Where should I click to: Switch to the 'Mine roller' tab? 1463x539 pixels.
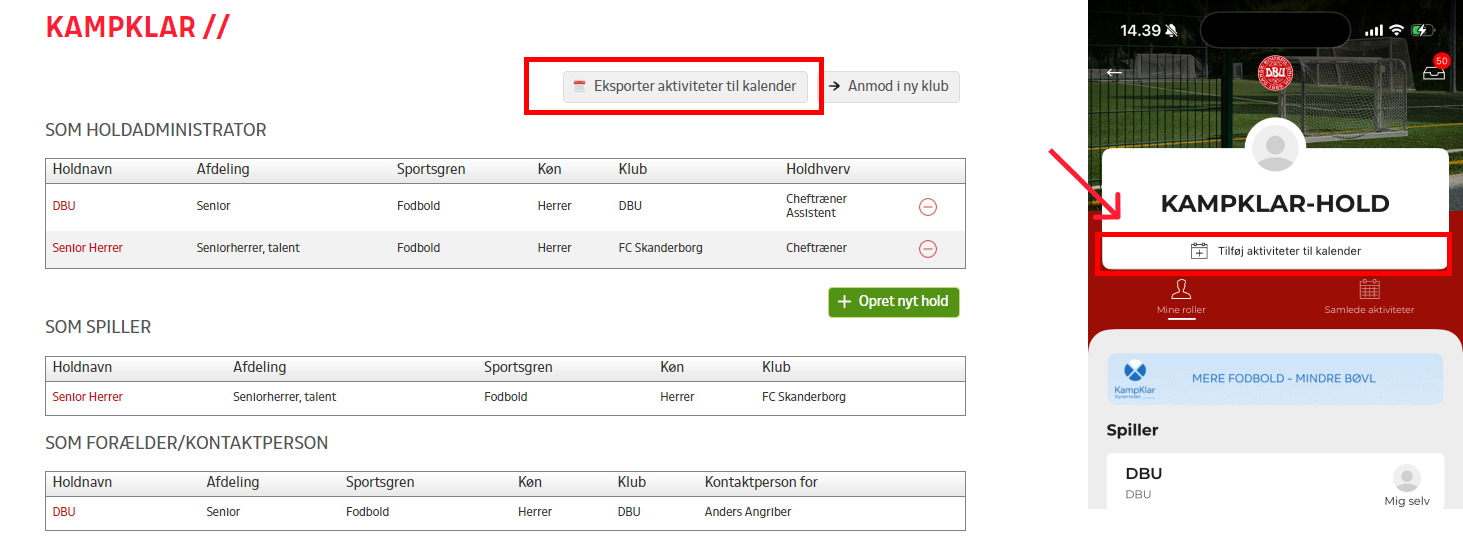(x=1181, y=297)
